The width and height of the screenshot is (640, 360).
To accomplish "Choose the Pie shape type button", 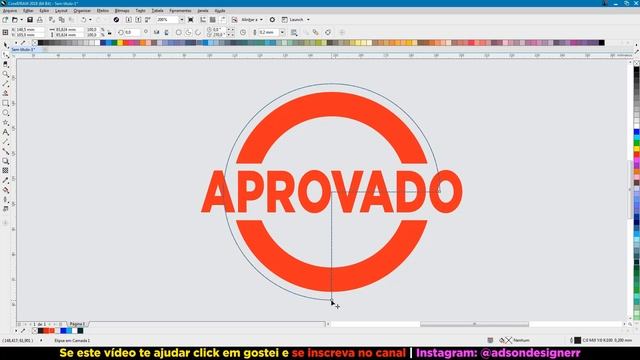I will tap(188, 32).
